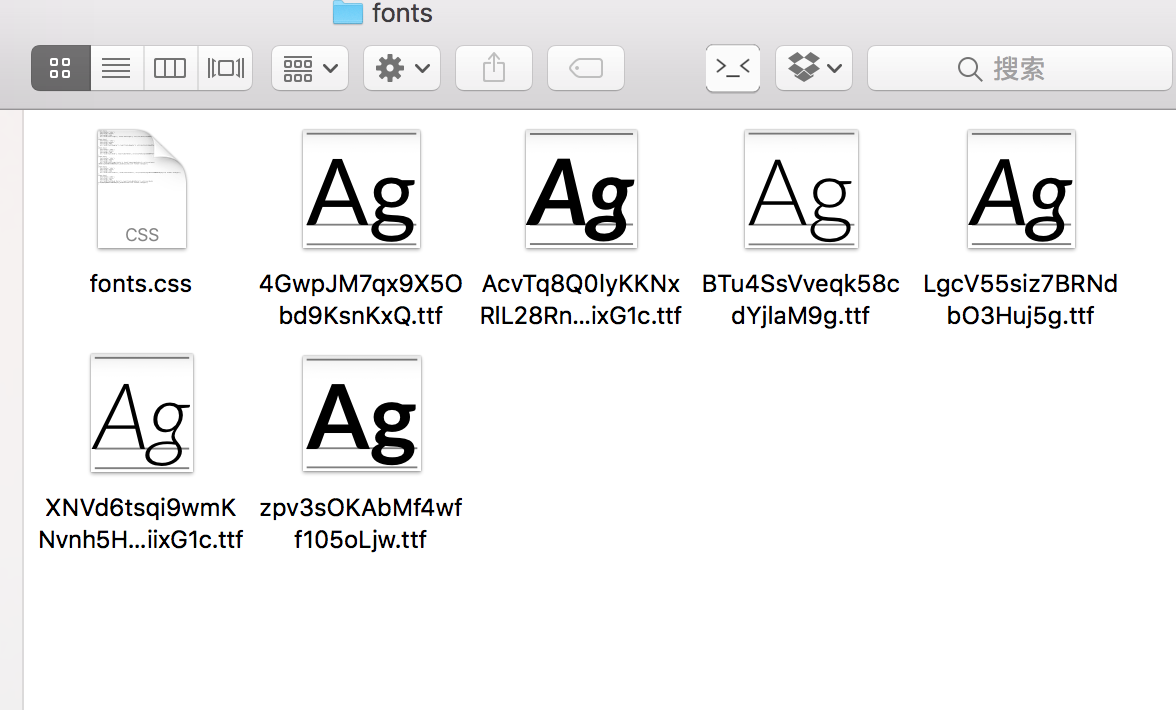Select the zpv3sOKAbMf4wff105oLjw.ttf bold font icon
Image resolution: width=1176 pixels, height=710 pixels.
pyautogui.click(x=361, y=413)
